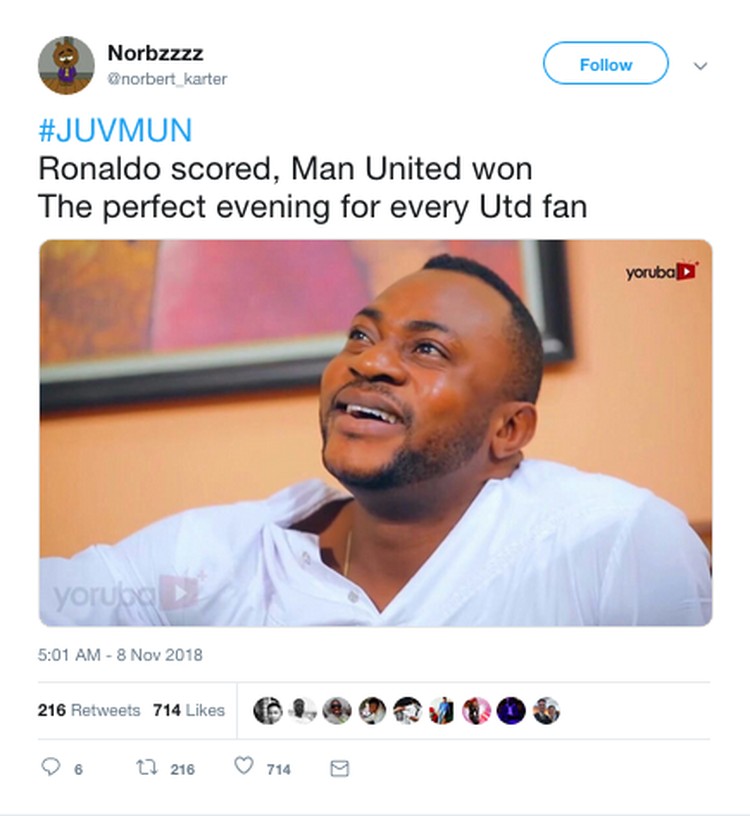The image size is (750, 816).
Task: Open Norbzzzz profile avatar picture
Action: (x=66, y=66)
